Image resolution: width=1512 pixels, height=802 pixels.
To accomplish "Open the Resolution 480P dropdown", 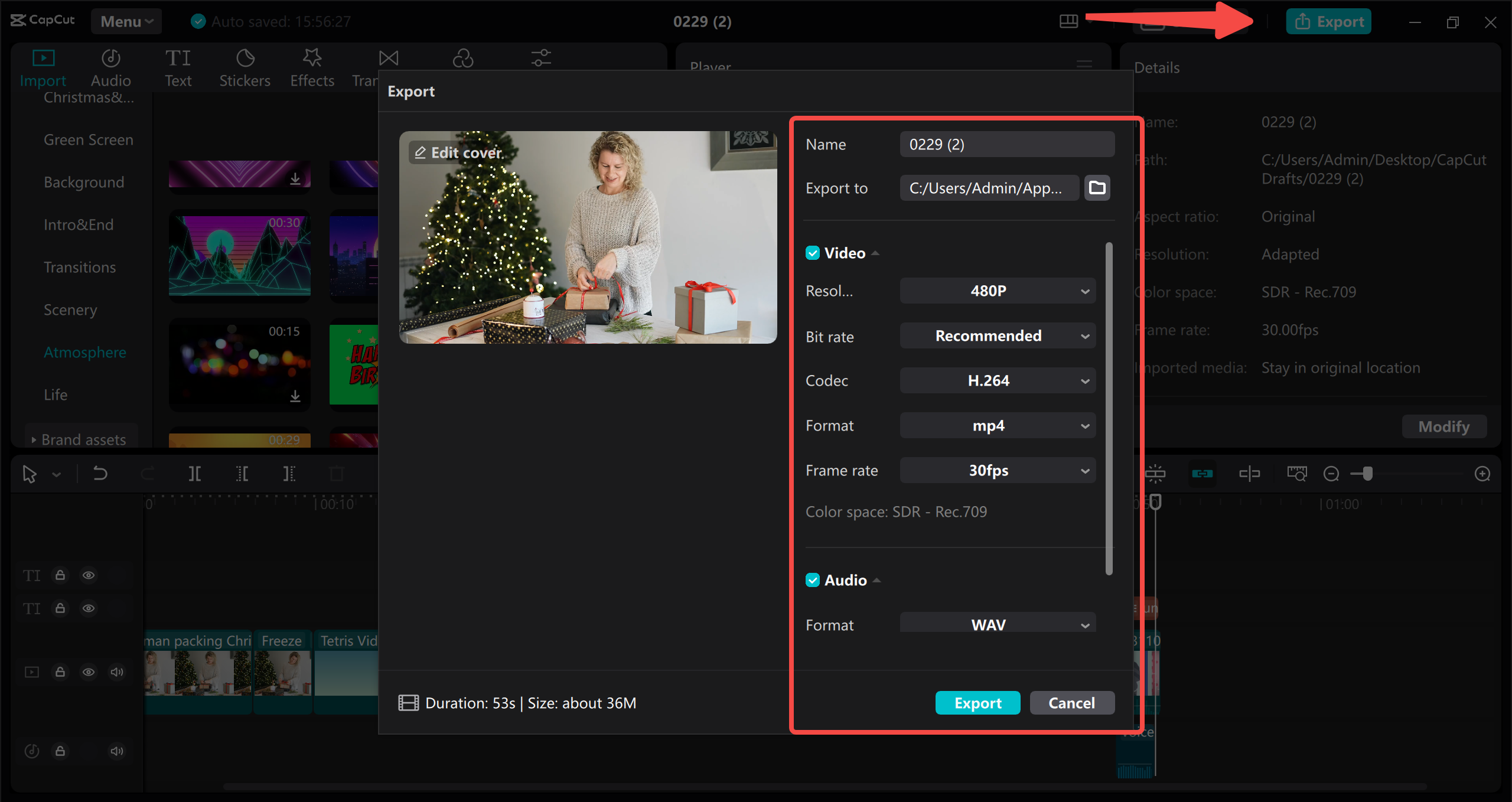I will click(x=998, y=291).
